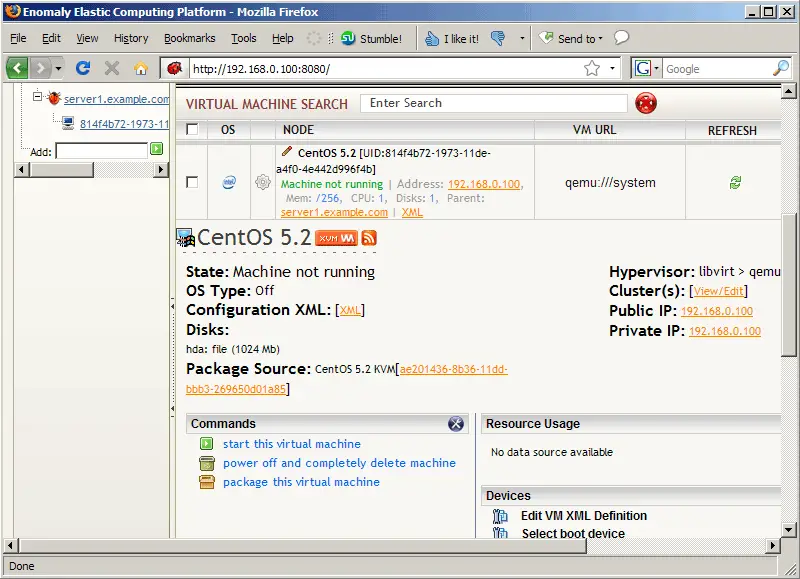Click the Intel OS icon in the VM row
800x579 pixels.
(229, 182)
